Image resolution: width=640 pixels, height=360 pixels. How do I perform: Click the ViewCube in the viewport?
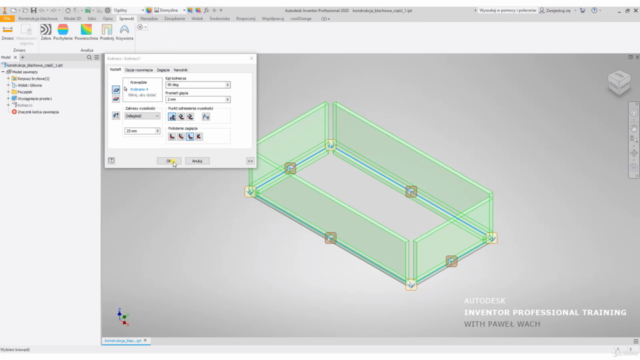coord(619,82)
